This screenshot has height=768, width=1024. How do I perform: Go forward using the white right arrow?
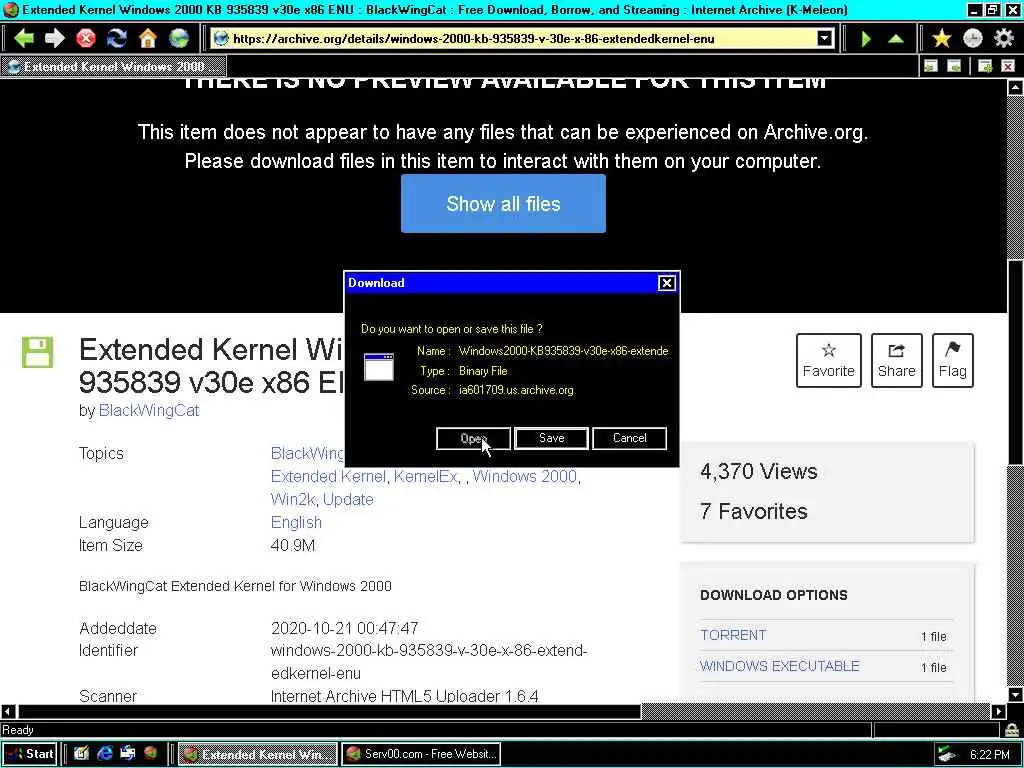click(54, 39)
